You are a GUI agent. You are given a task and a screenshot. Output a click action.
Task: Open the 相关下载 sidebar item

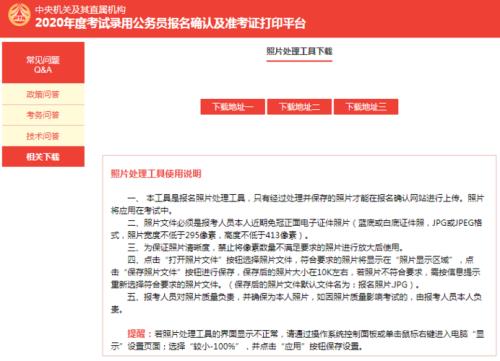point(43,157)
